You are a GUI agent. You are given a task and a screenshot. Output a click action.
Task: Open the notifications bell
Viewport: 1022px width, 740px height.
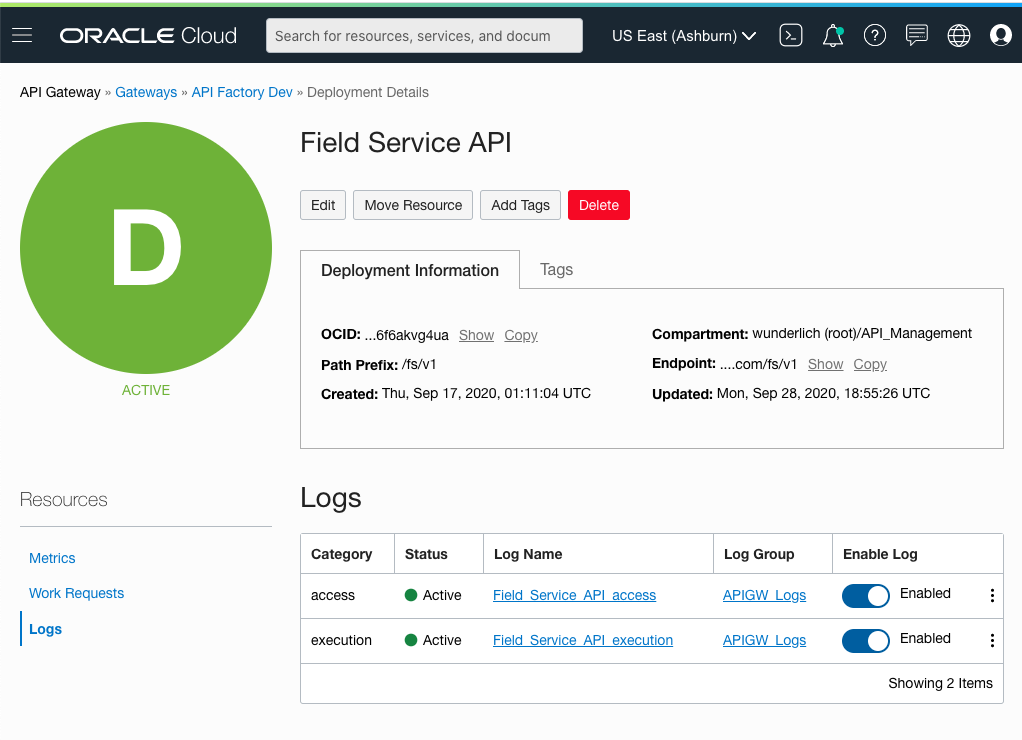click(x=832, y=35)
